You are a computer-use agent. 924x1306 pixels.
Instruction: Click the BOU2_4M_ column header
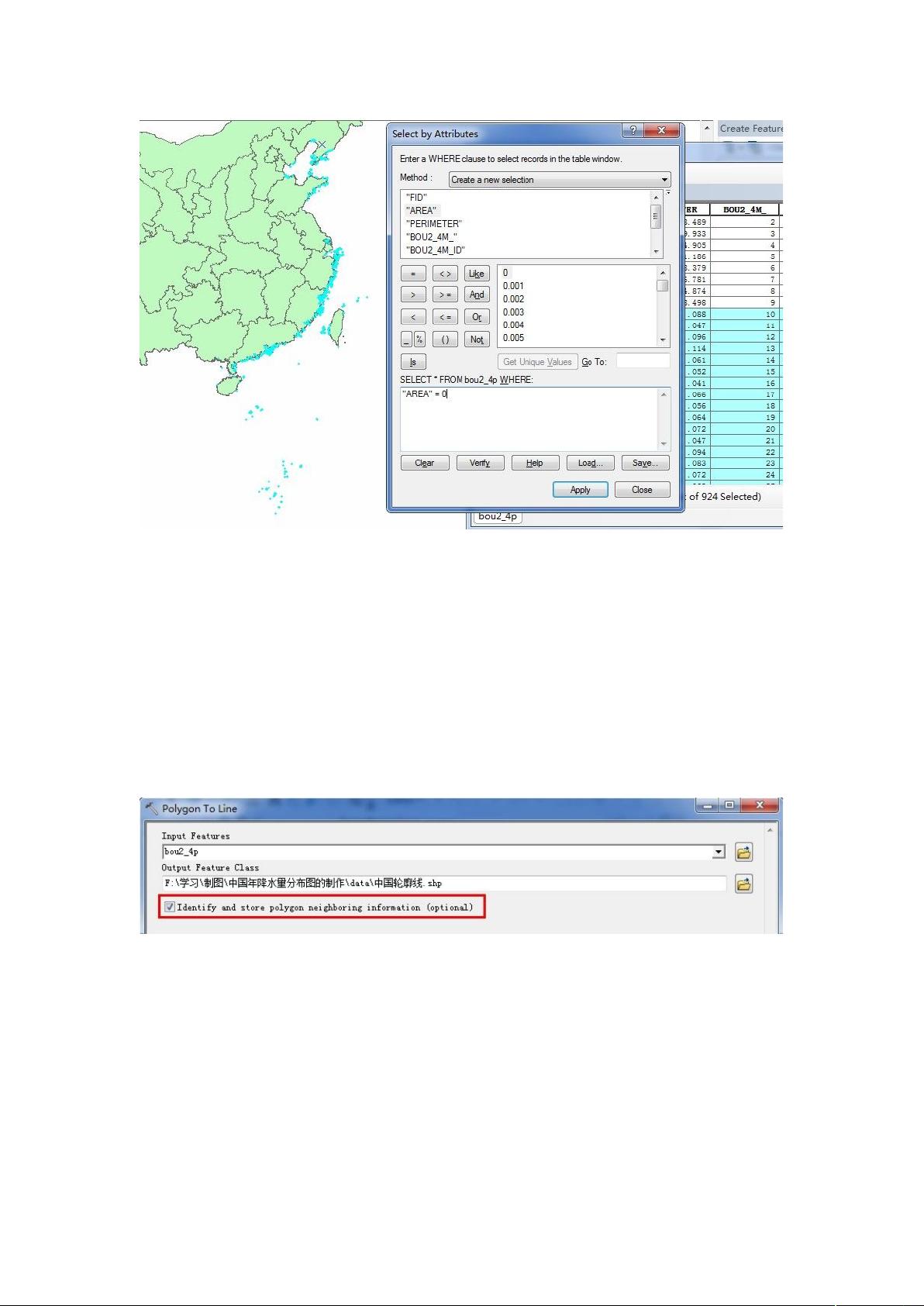[744, 209]
